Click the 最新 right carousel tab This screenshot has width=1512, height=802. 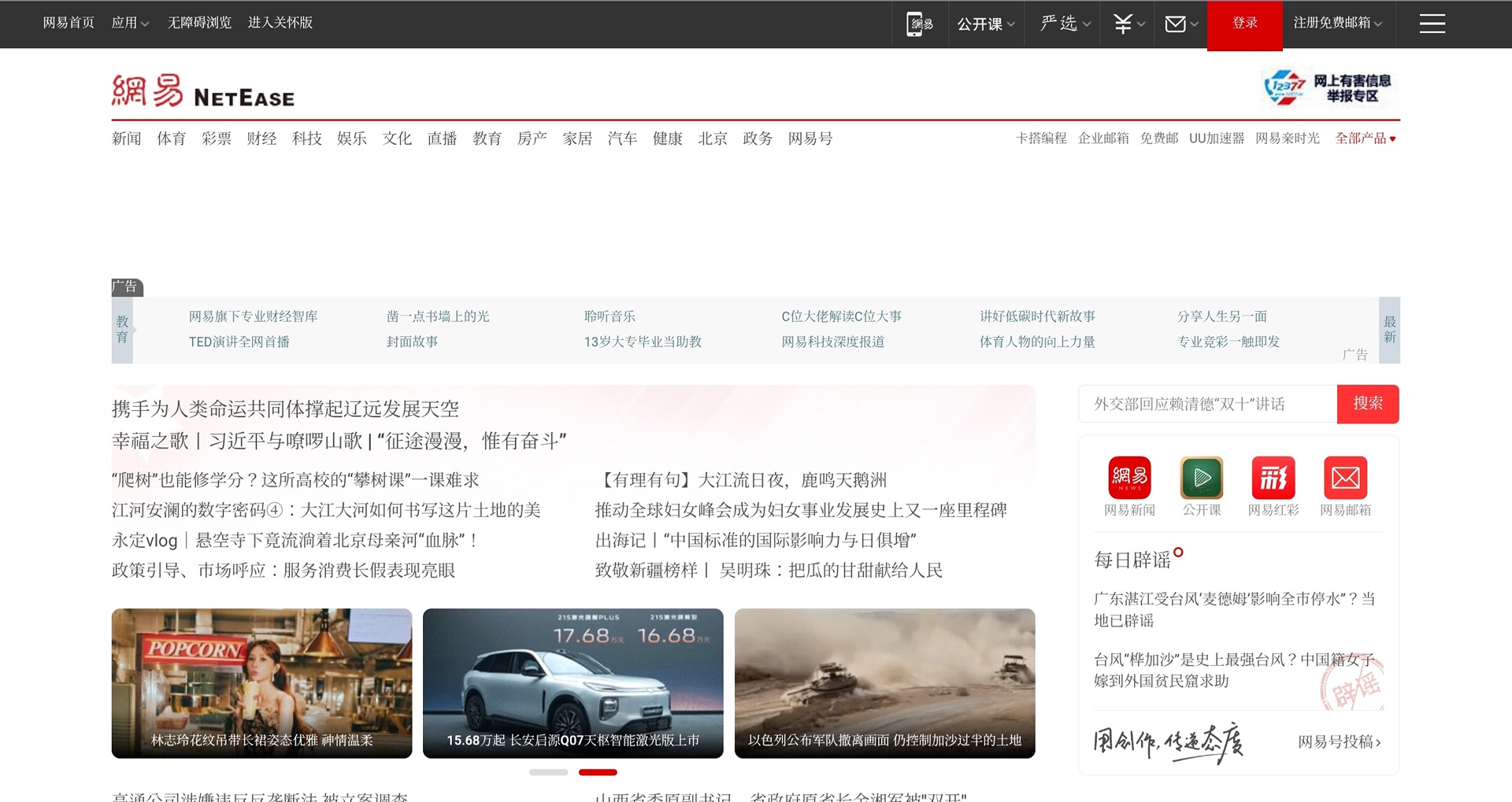(1389, 330)
